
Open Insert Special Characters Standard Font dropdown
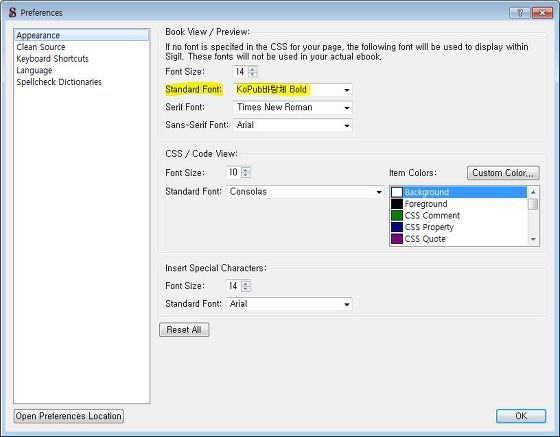click(289, 304)
